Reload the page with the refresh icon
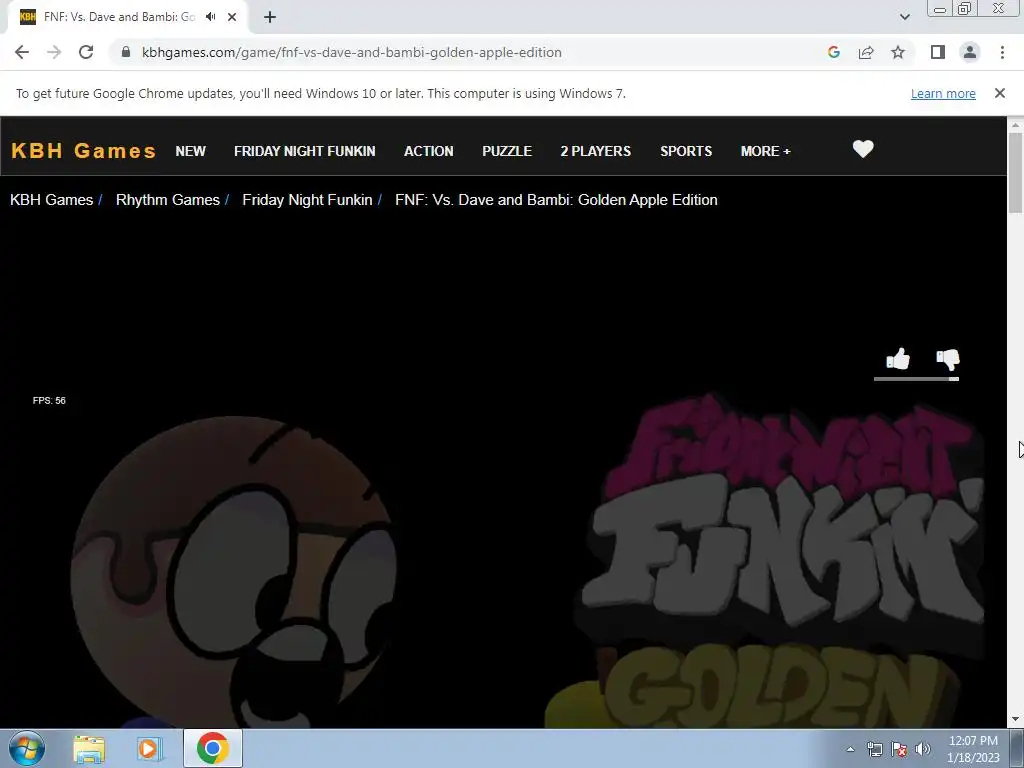The image size is (1024, 768). (86, 52)
